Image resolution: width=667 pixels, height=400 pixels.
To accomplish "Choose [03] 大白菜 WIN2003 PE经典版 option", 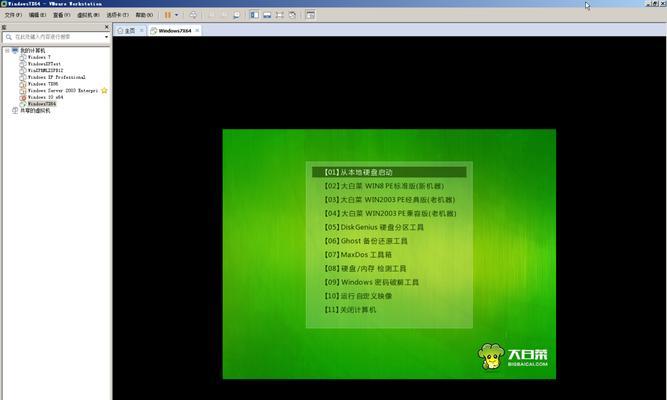I will pyautogui.click(x=390, y=200).
